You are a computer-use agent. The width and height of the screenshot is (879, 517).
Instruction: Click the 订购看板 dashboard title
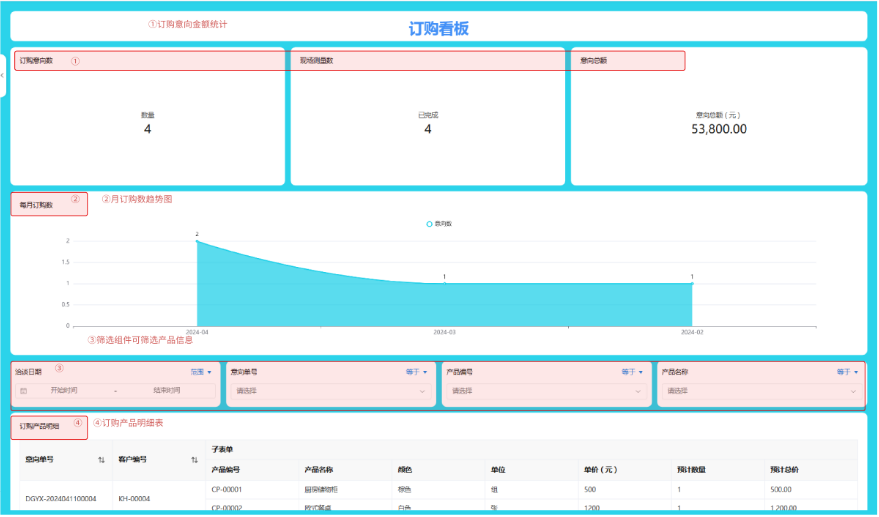[x=439, y=28]
